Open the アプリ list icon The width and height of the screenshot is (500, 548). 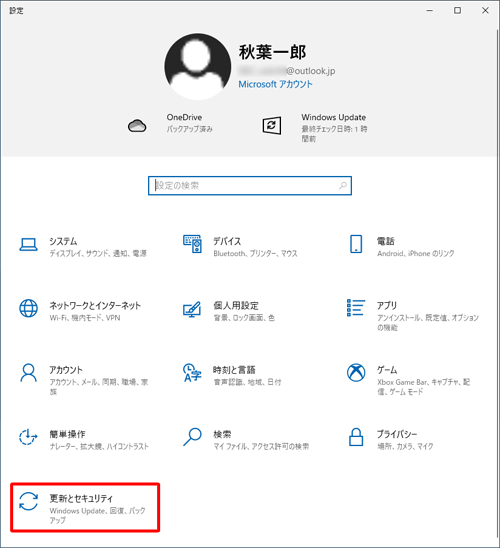tap(356, 308)
